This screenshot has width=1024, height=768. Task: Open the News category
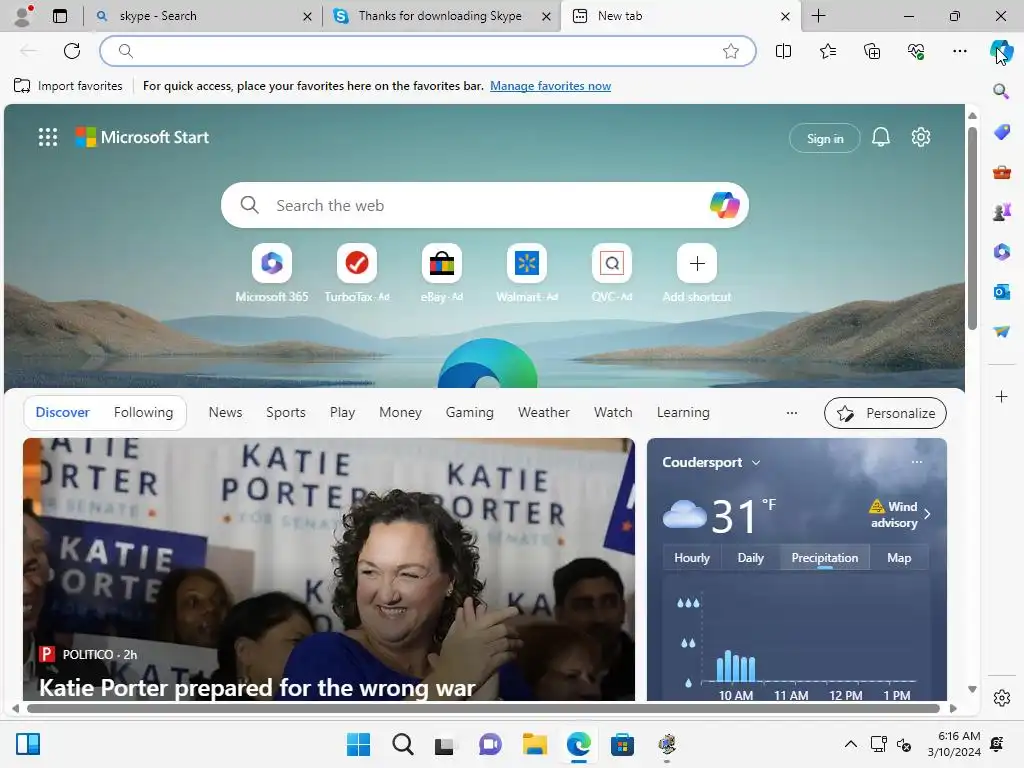pos(225,413)
